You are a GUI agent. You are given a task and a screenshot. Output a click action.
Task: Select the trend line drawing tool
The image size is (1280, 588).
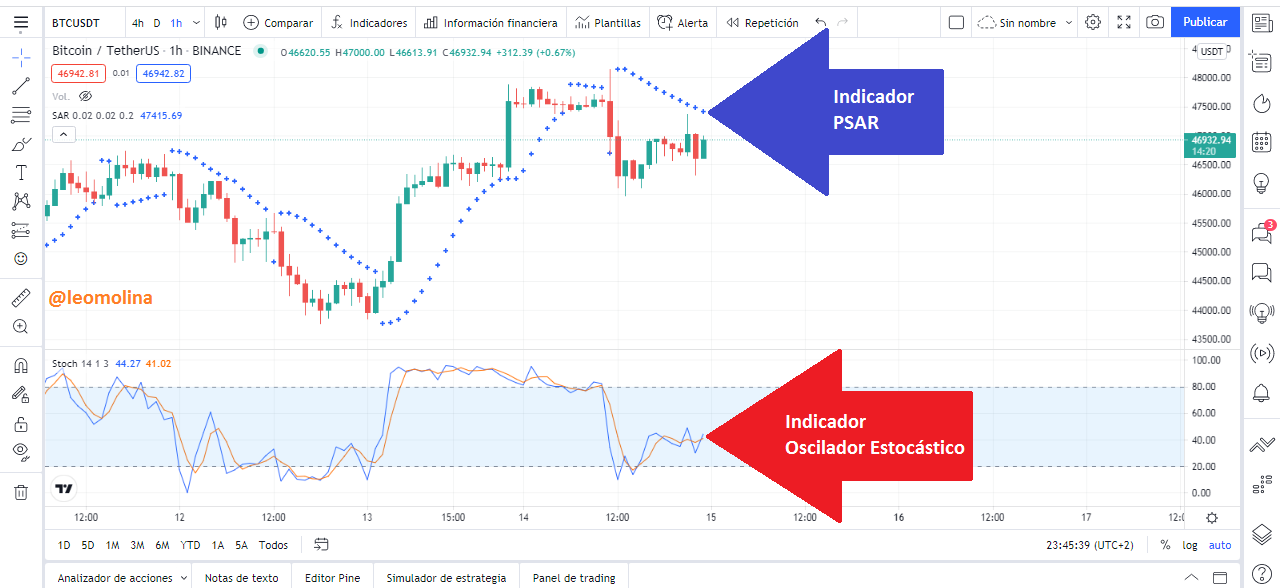pyautogui.click(x=21, y=86)
